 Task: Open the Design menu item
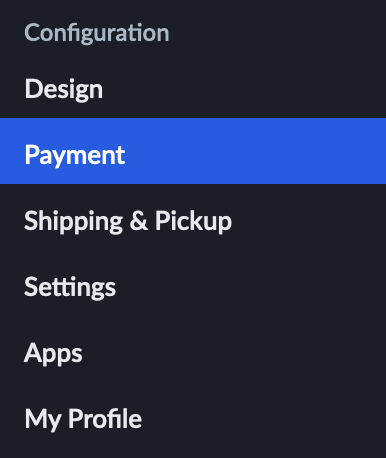pyautogui.click(x=193, y=89)
